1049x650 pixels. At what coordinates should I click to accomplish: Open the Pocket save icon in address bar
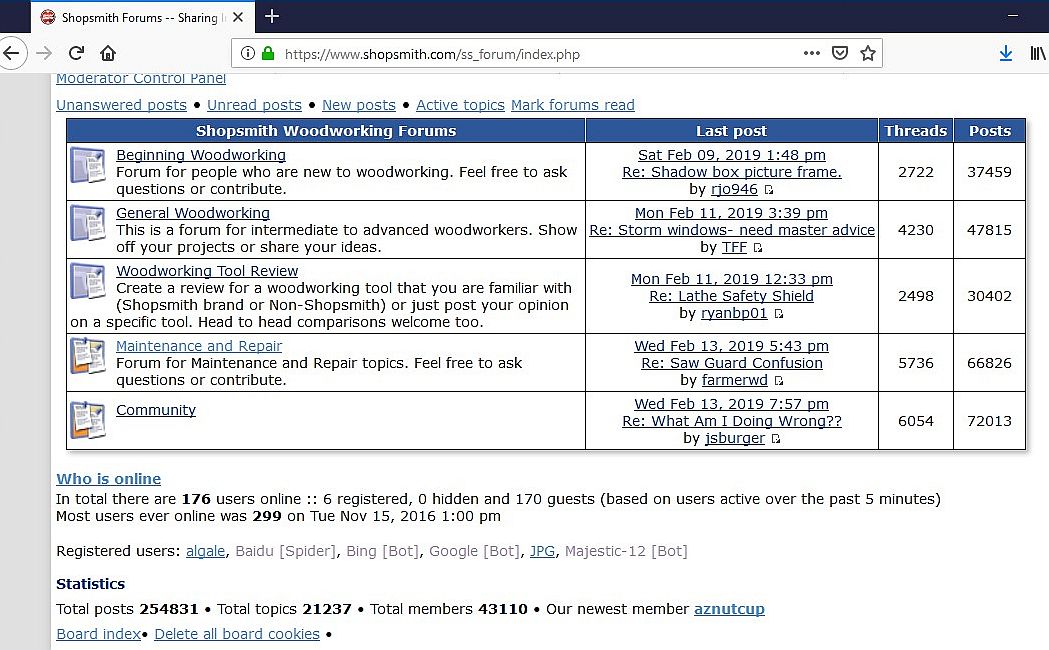pyautogui.click(x=840, y=53)
